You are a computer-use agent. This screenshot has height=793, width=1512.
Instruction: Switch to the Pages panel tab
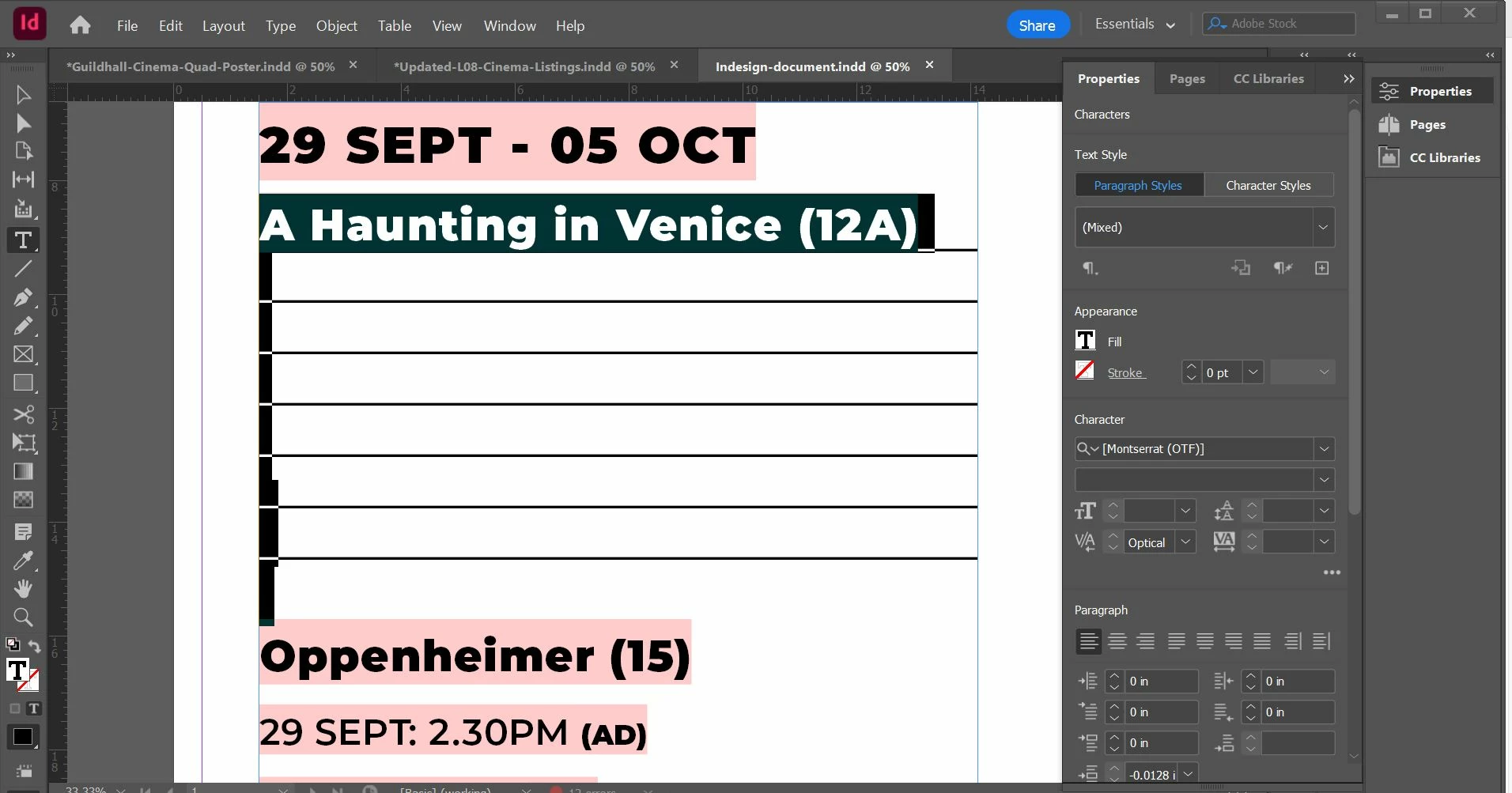click(x=1187, y=78)
